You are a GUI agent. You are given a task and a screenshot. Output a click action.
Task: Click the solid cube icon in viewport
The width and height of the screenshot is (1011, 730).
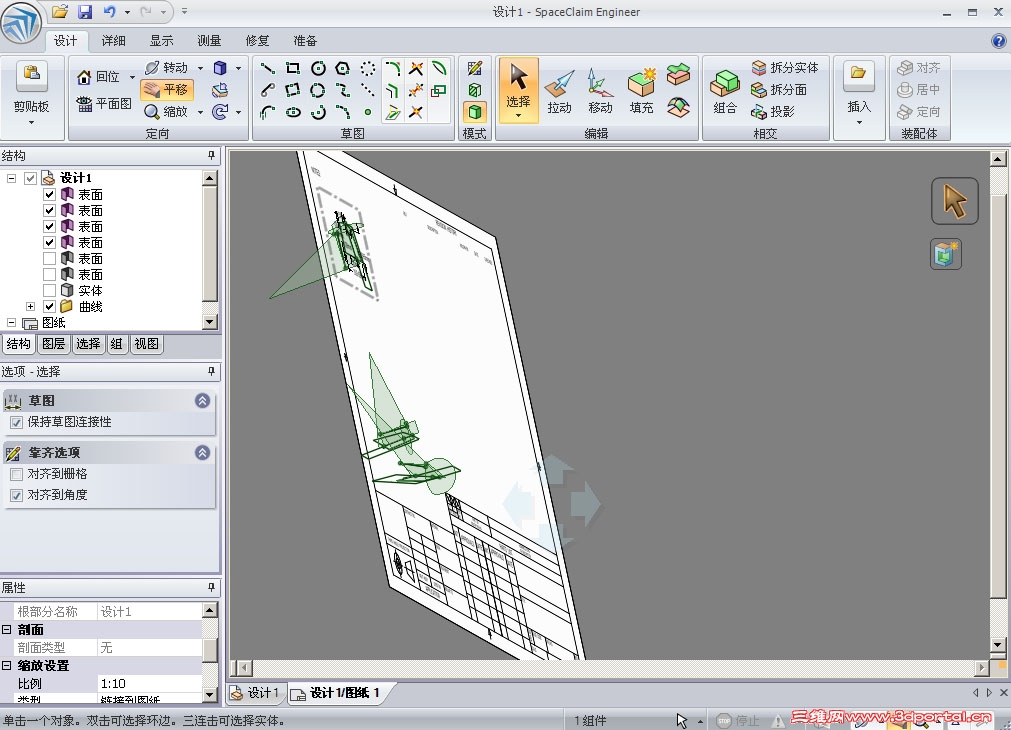946,254
